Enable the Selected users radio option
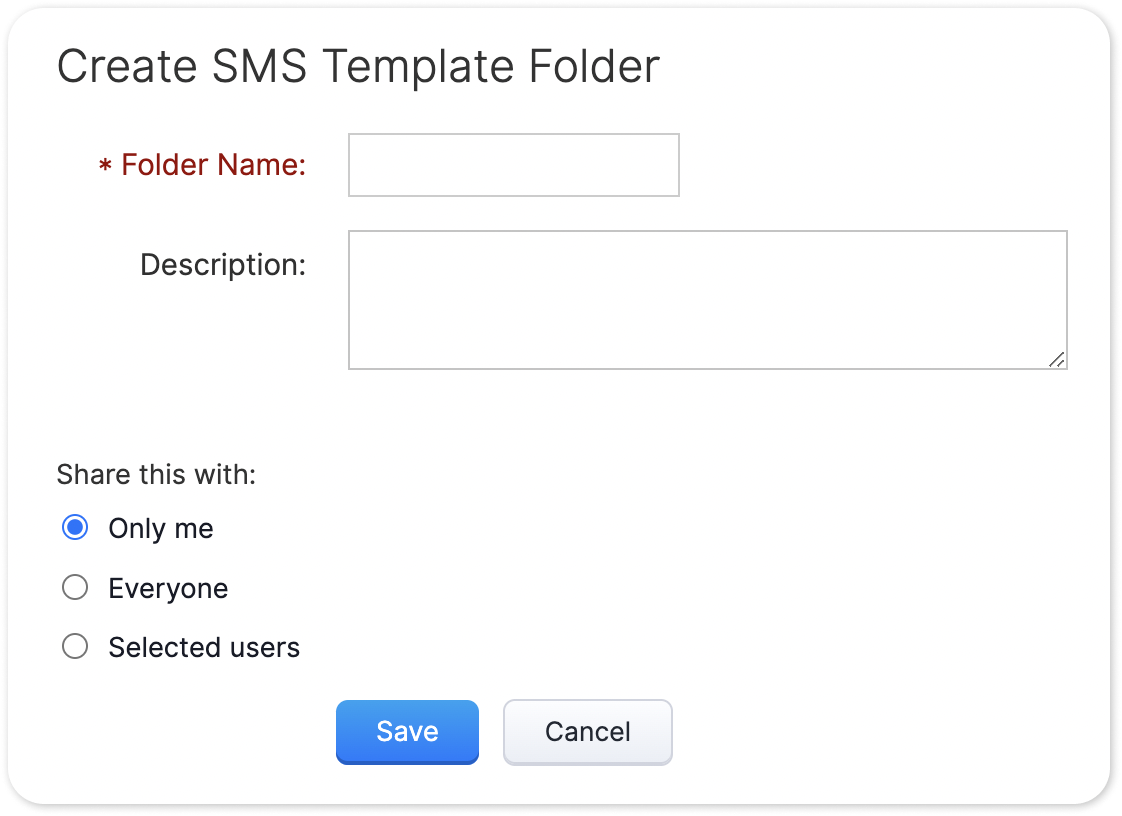Screen dimensions: 1122x816 (75, 647)
